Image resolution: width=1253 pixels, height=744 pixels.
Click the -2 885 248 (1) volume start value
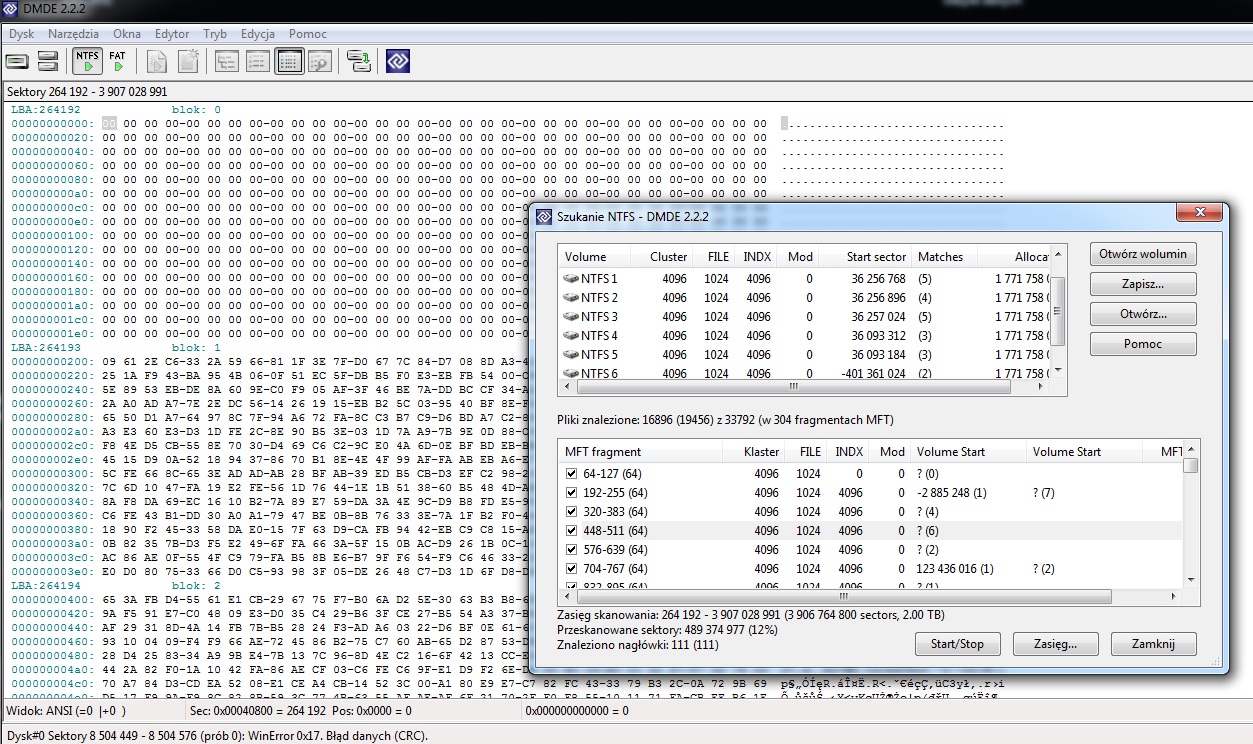coord(952,493)
